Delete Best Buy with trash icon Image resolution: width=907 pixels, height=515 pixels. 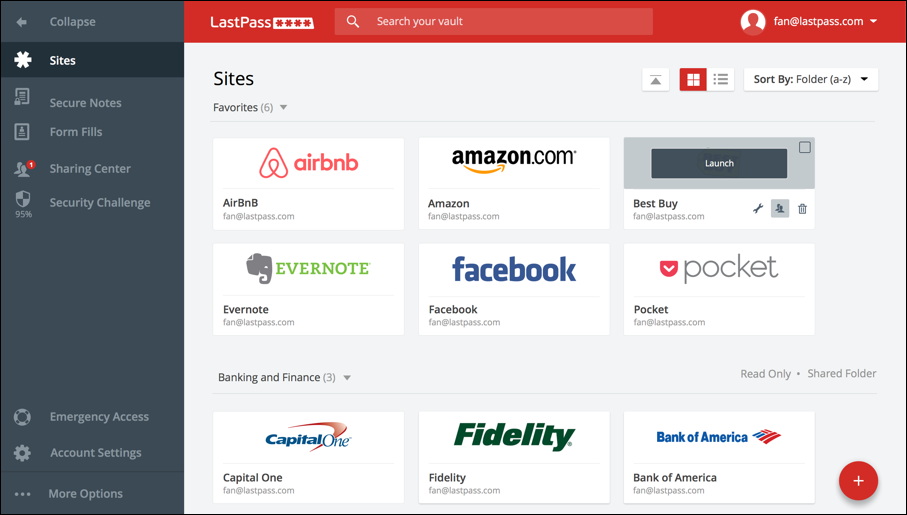click(802, 209)
